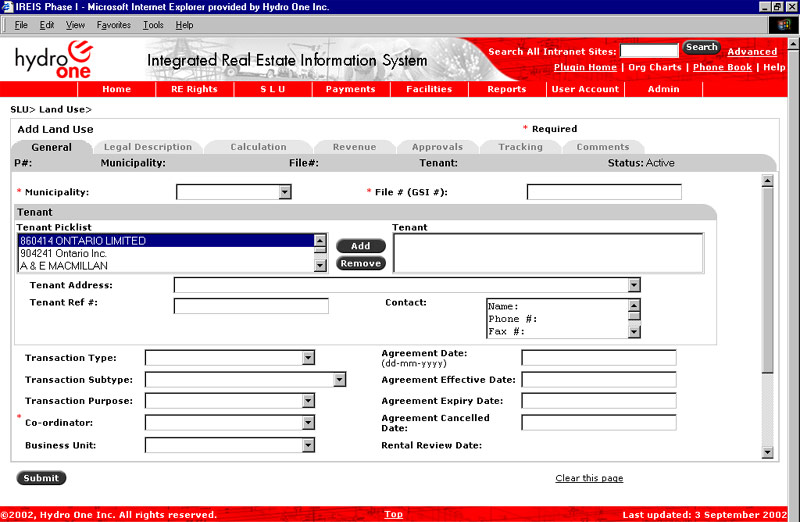Click Contact box scroll down arrow
The height and width of the screenshot is (522, 800).
[x=634, y=332]
